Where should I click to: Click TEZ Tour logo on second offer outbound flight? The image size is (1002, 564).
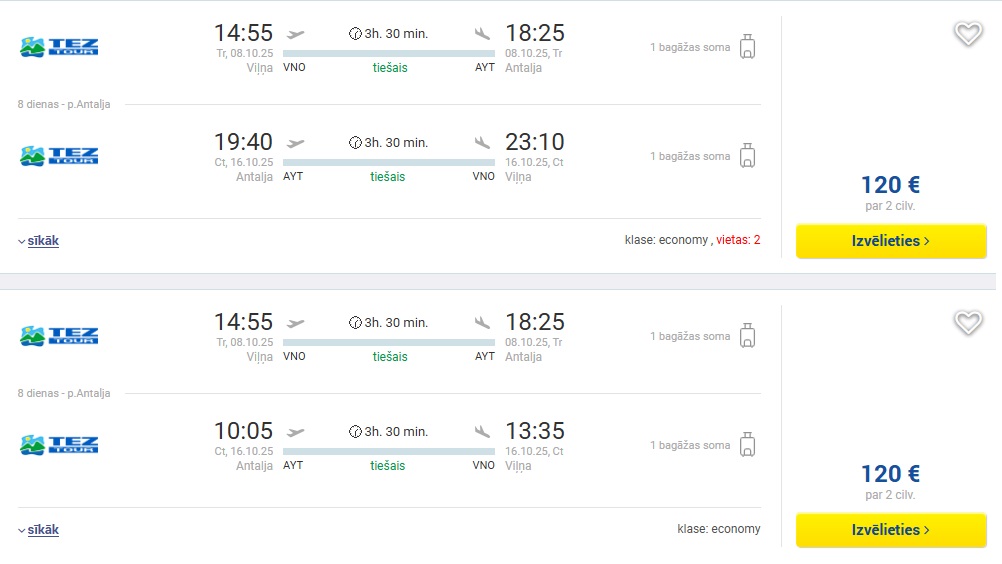click(x=59, y=335)
